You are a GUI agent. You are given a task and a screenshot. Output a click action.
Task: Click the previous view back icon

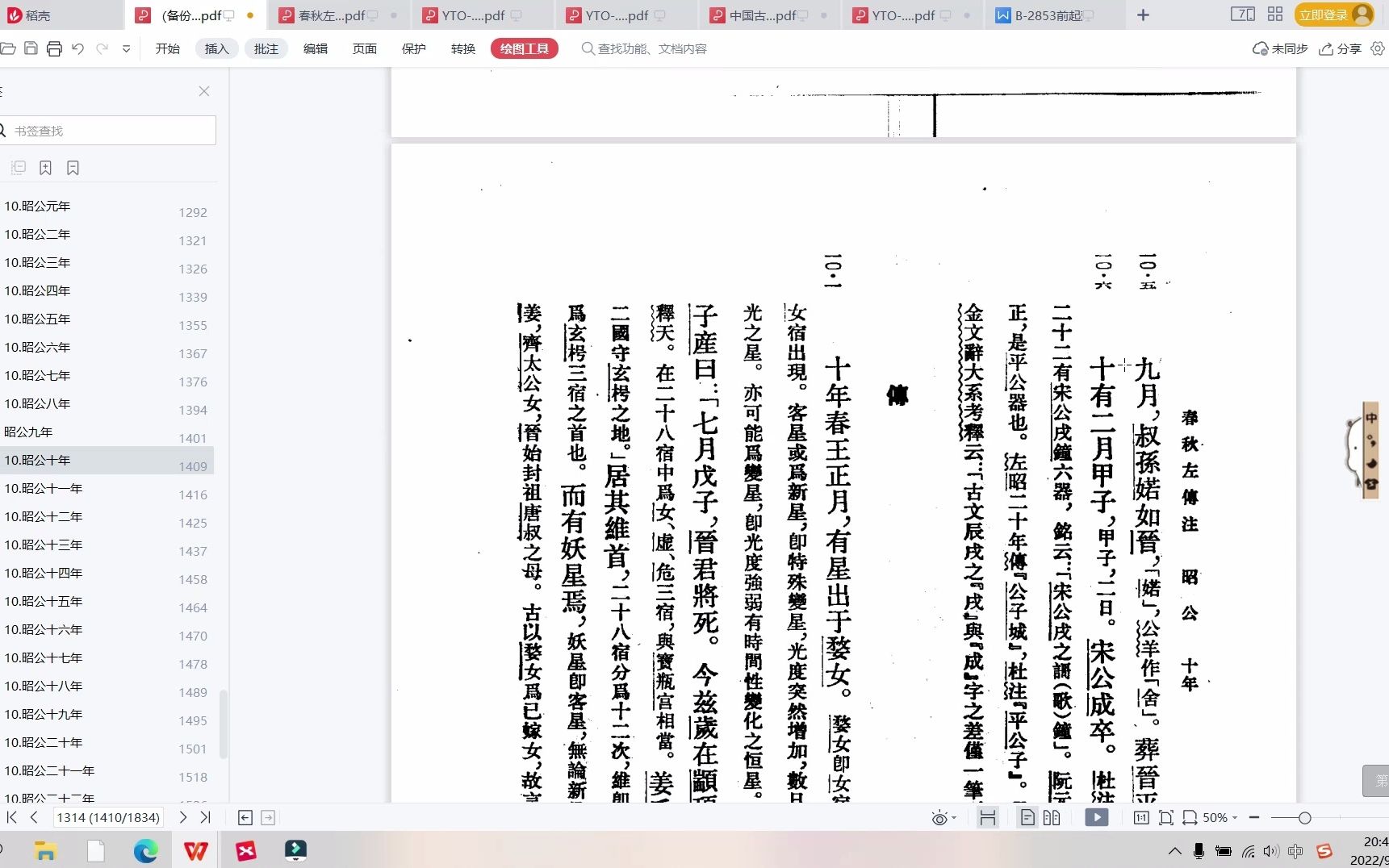click(245, 817)
